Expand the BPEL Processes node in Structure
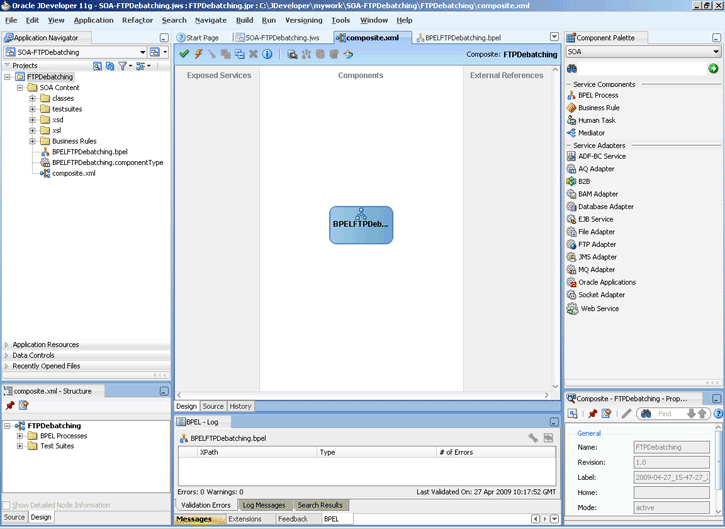This screenshot has height=529, width=725. [20, 436]
